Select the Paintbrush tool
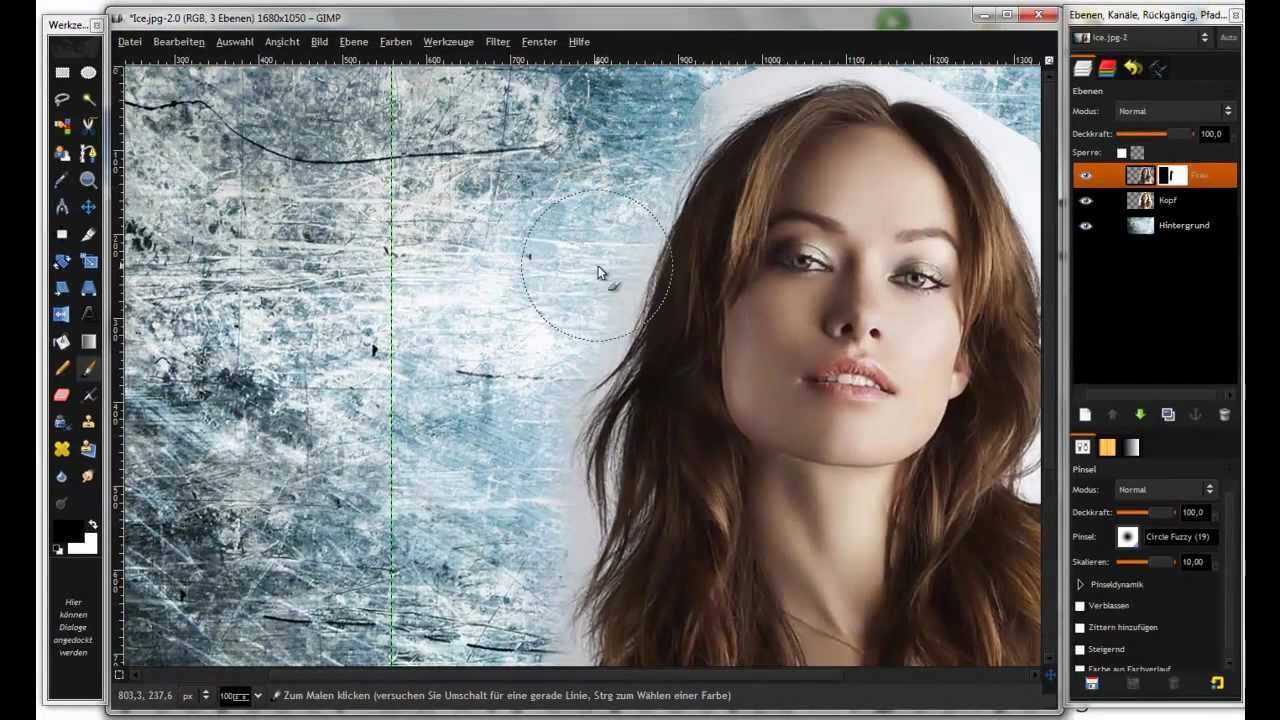The height and width of the screenshot is (720, 1280). pyautogui.click(x=88, y=368)
